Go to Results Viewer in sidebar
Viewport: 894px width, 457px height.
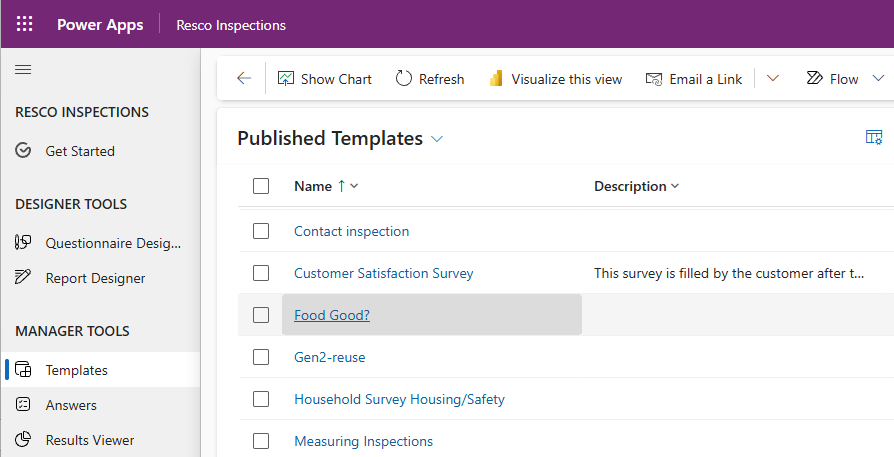coord(89,440)
